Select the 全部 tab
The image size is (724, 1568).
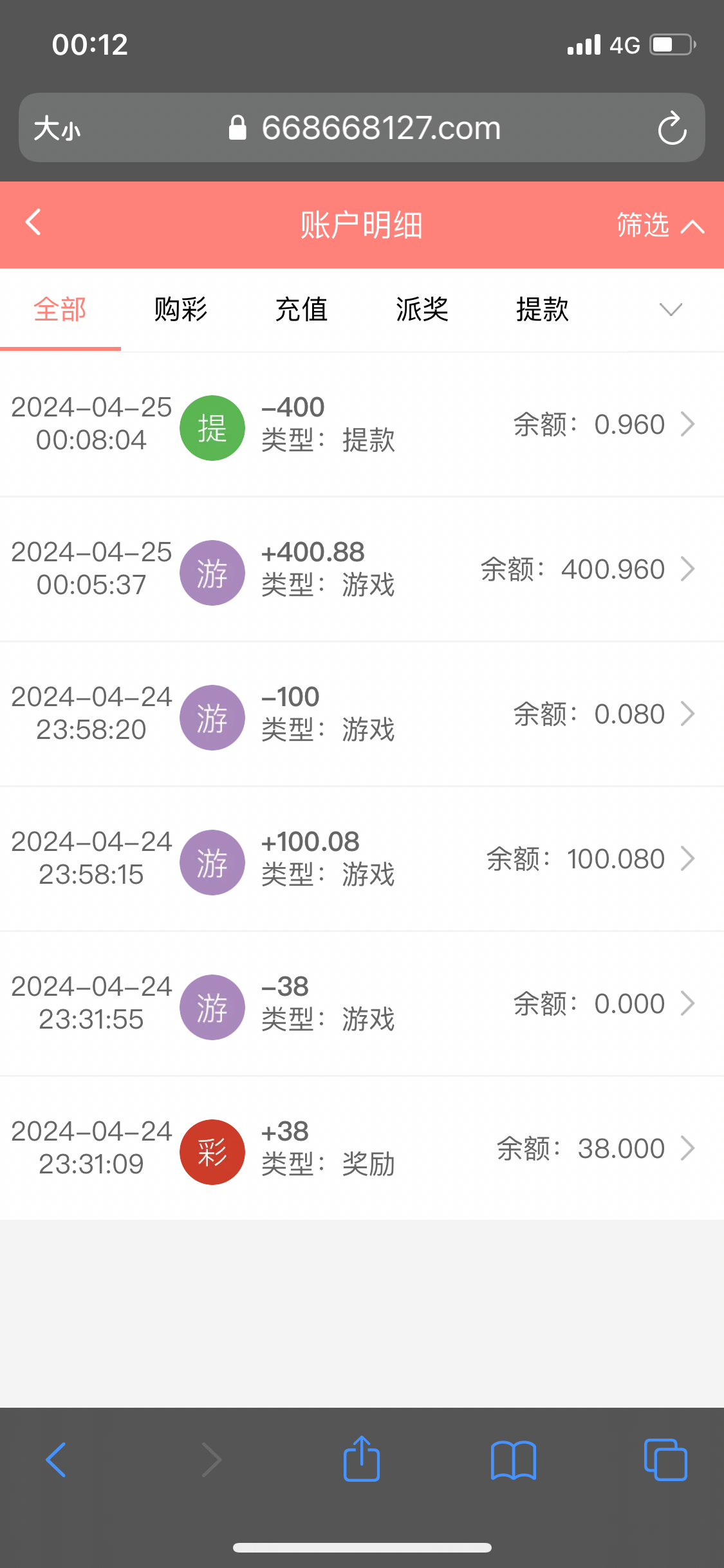60,310
